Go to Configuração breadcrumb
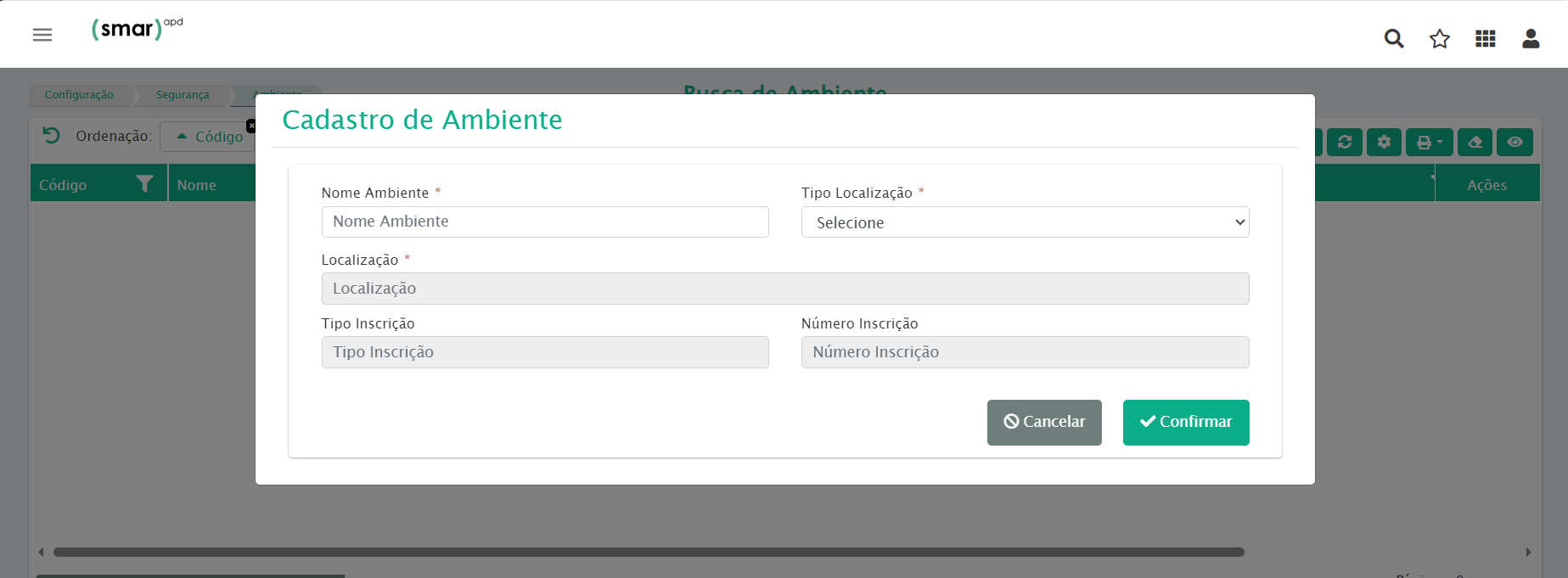This screenshot has height=578, width=1568. pos(79,95)
